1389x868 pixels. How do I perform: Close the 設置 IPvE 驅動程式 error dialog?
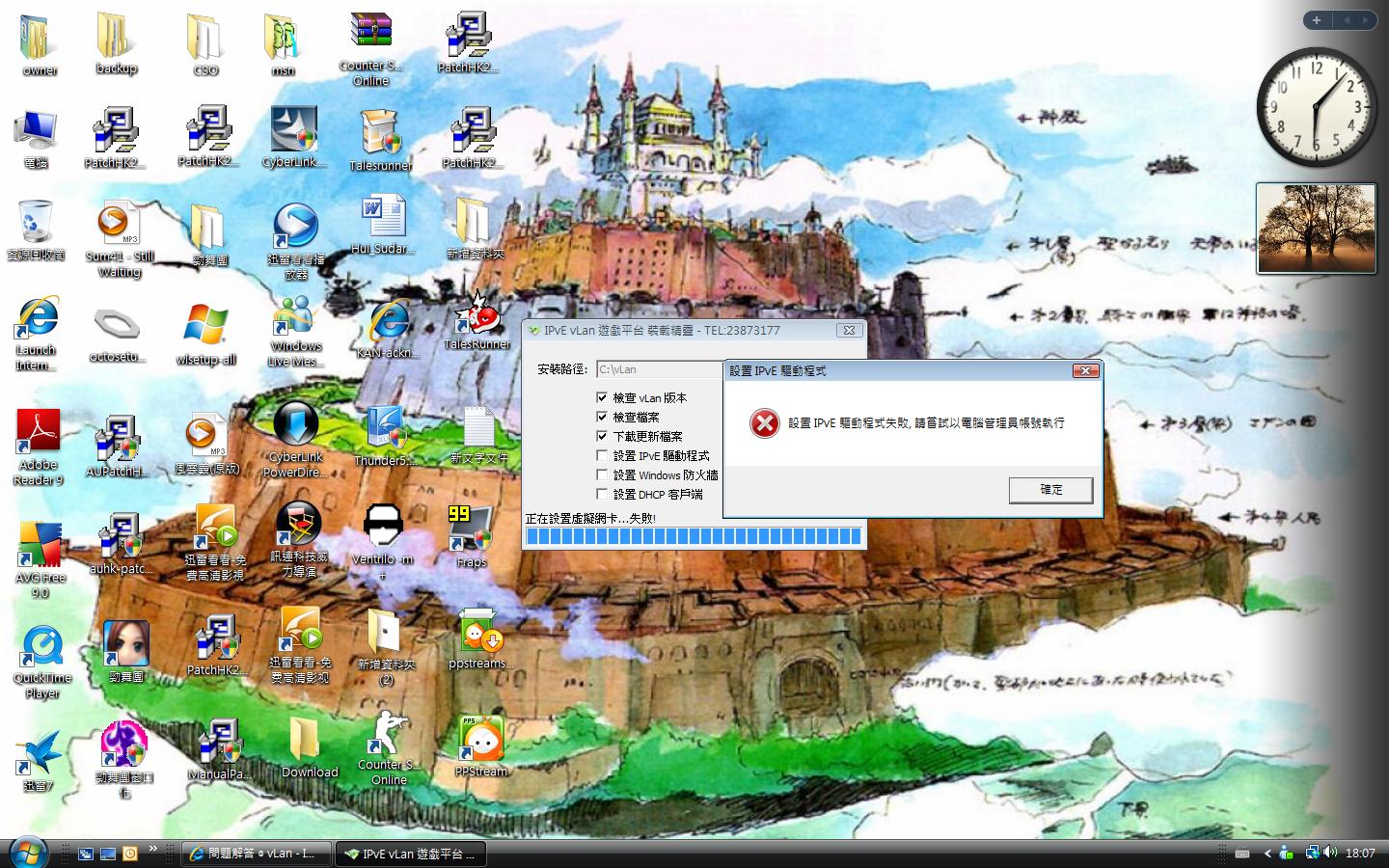pyautogui.click(x=1086, y=370)
